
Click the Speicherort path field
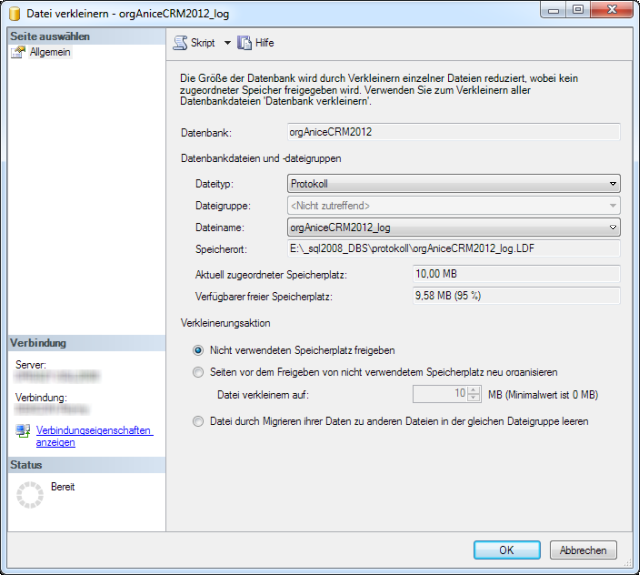(453, 249)
